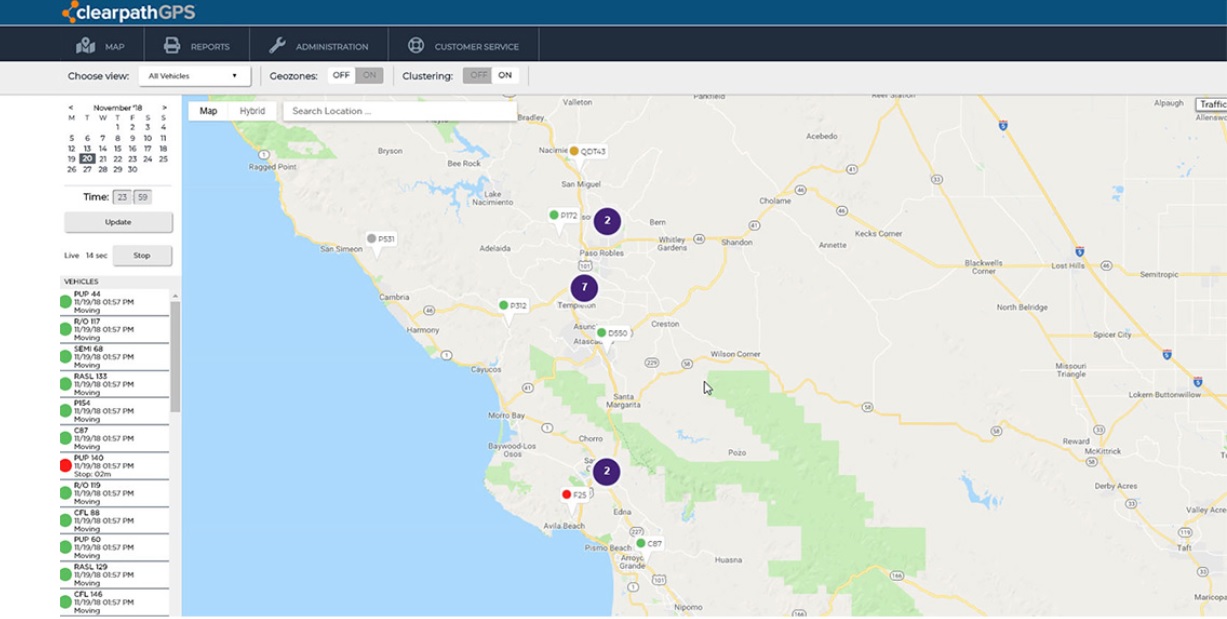Click the P172 vehicle marker on map
1227x619 pixels.
pos(553,215)
